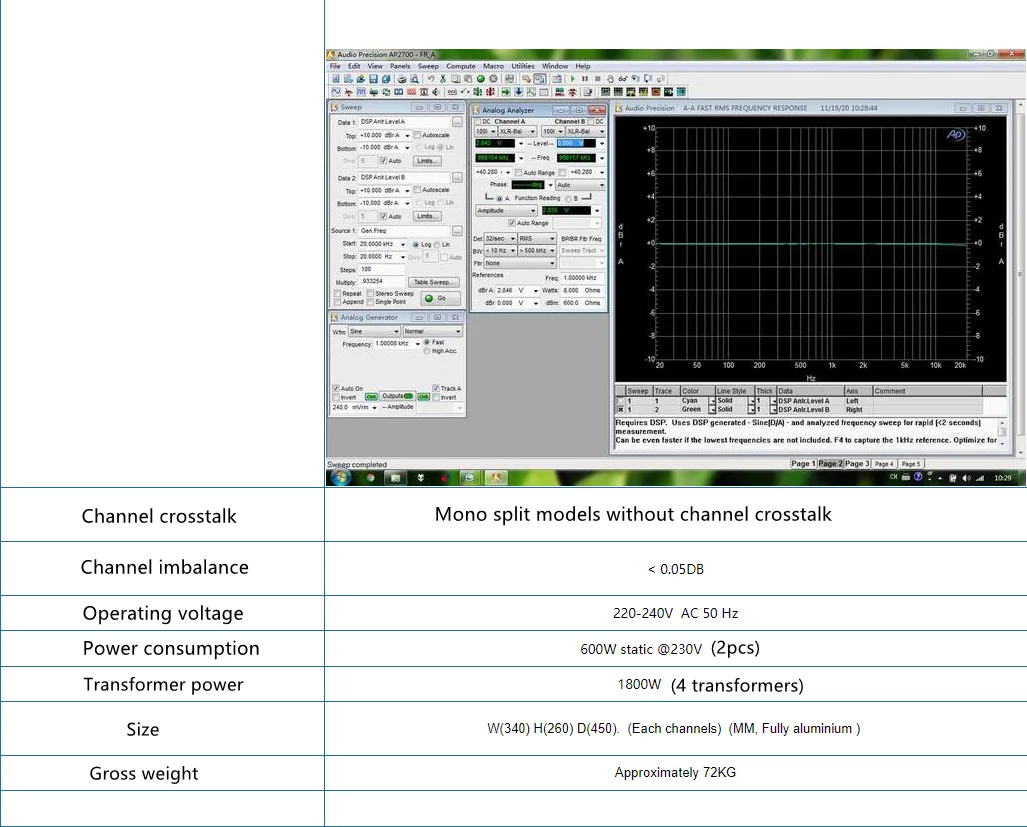Click the undo arrow icon in toolbar

pos(430,78)
